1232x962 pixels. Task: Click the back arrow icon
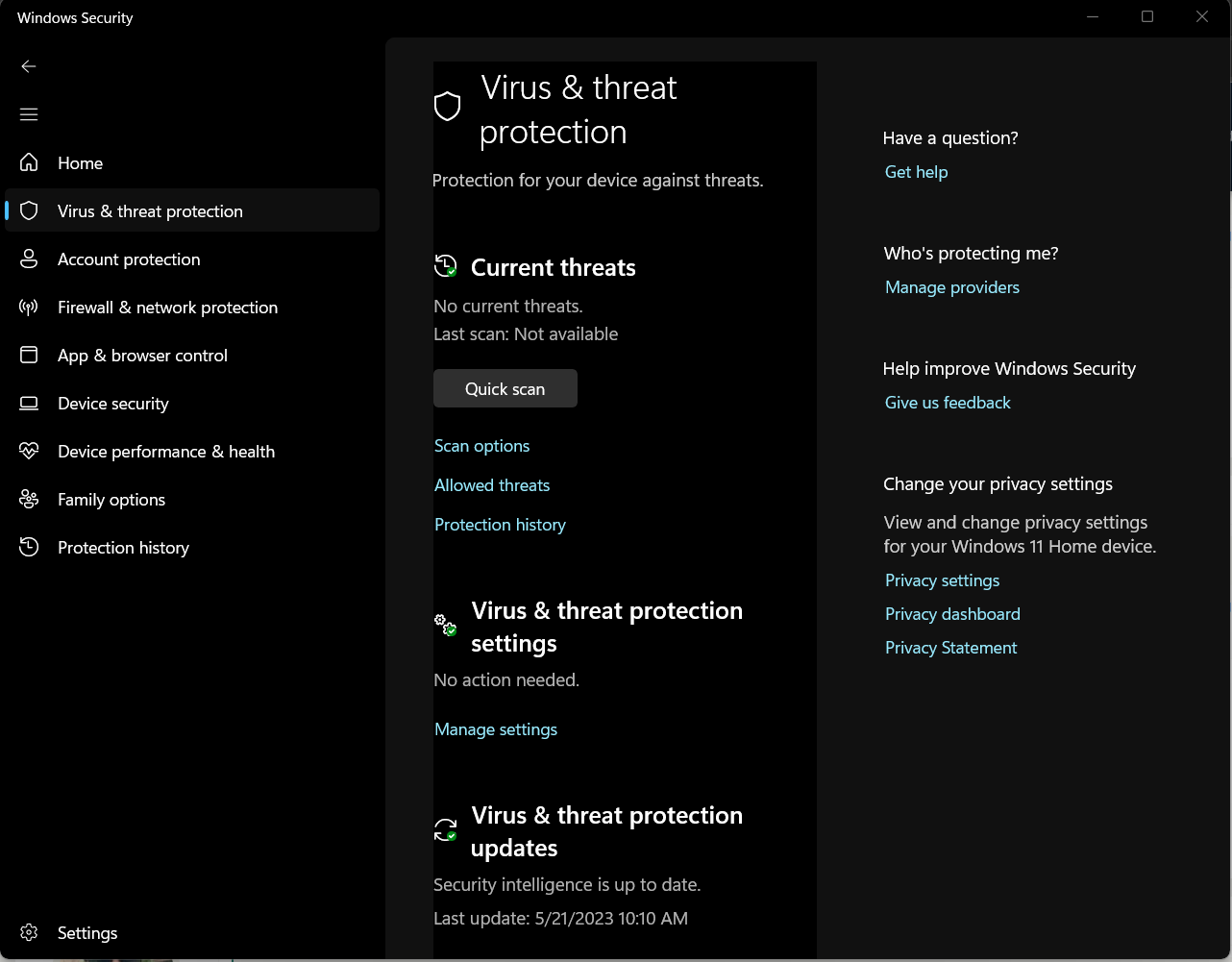tap(29, 66)
